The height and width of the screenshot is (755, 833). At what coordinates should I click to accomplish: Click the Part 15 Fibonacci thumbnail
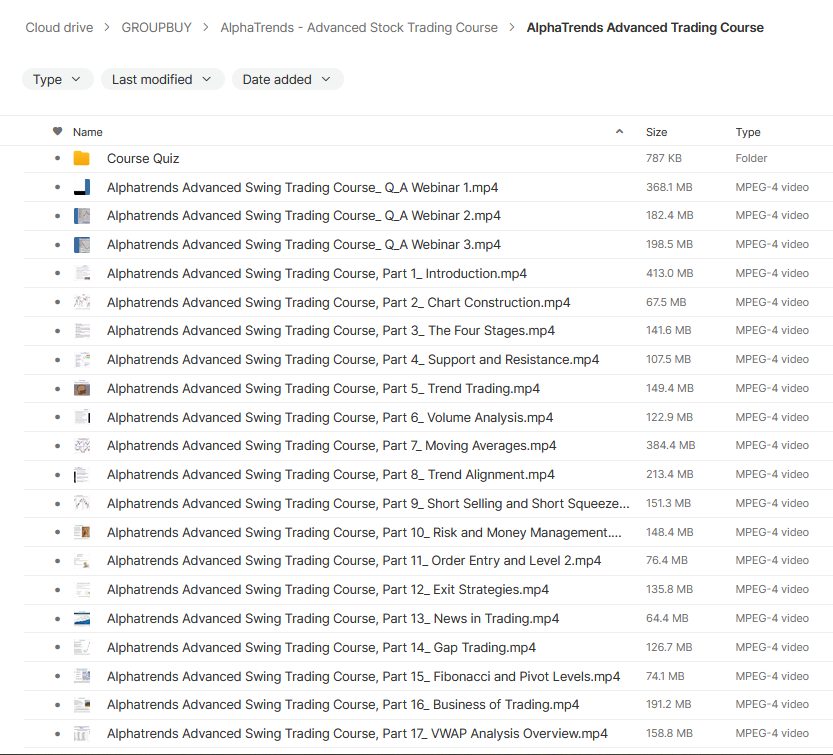tap(81, 676)
